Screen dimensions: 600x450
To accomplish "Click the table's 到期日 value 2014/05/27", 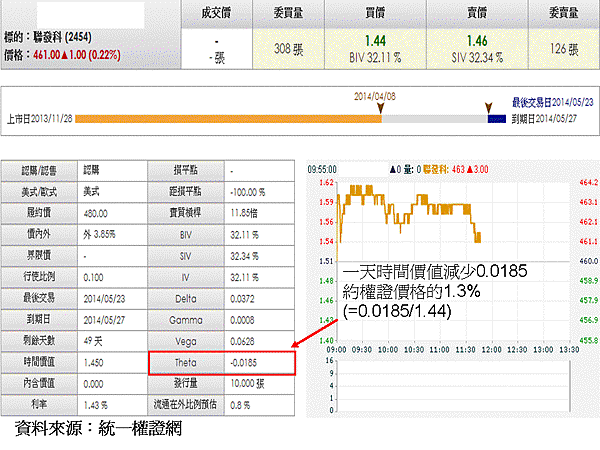I will coord(104,320).
